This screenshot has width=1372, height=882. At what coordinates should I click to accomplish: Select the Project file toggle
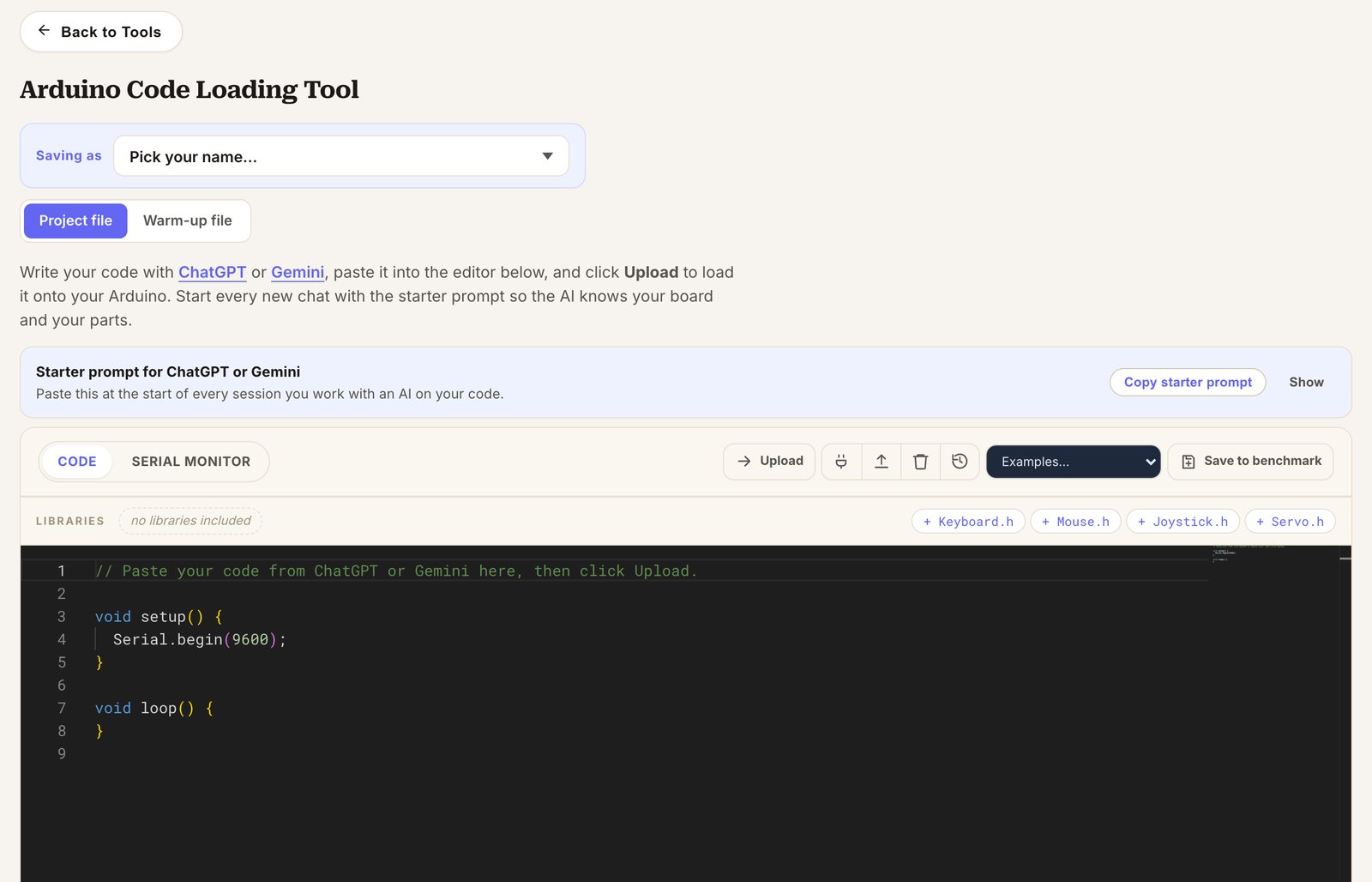click(x=75, y=220)
